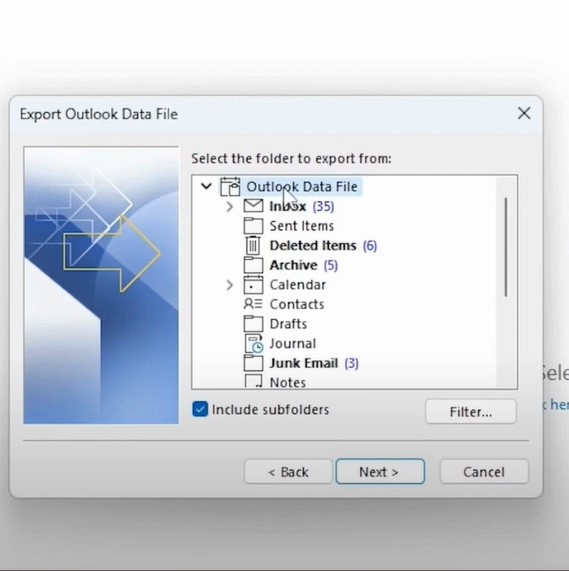This screenshot has height=571, width=569.
Task: Click the Drafts folder icon
Action: [253, 323]
